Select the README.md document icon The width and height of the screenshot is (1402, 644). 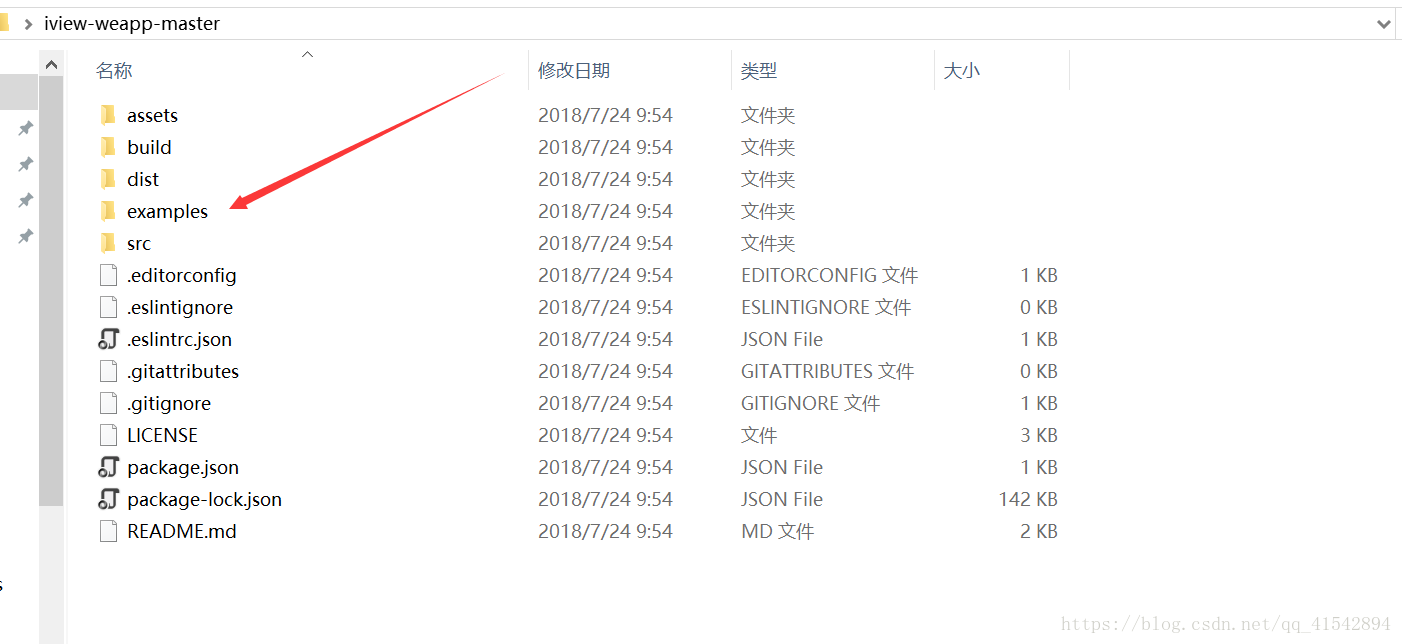(108, 531)
